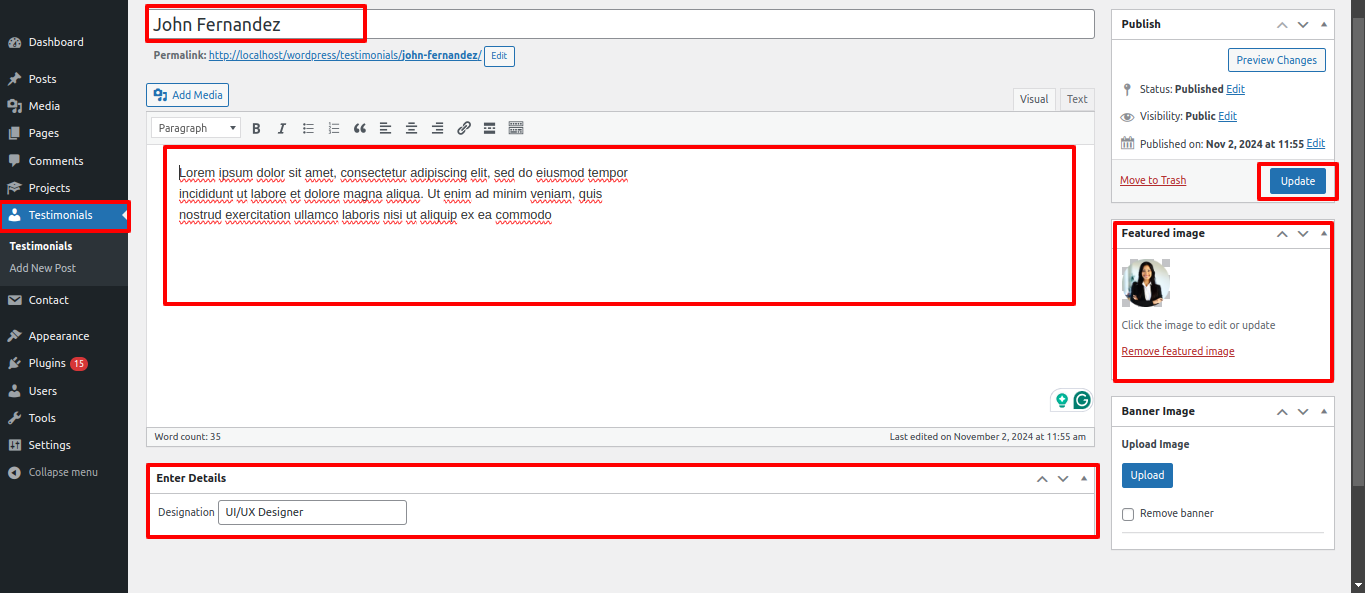Open the Testimonials submenu list
The width and height of the screenshot is (1365, 593).
coord(41,246)
